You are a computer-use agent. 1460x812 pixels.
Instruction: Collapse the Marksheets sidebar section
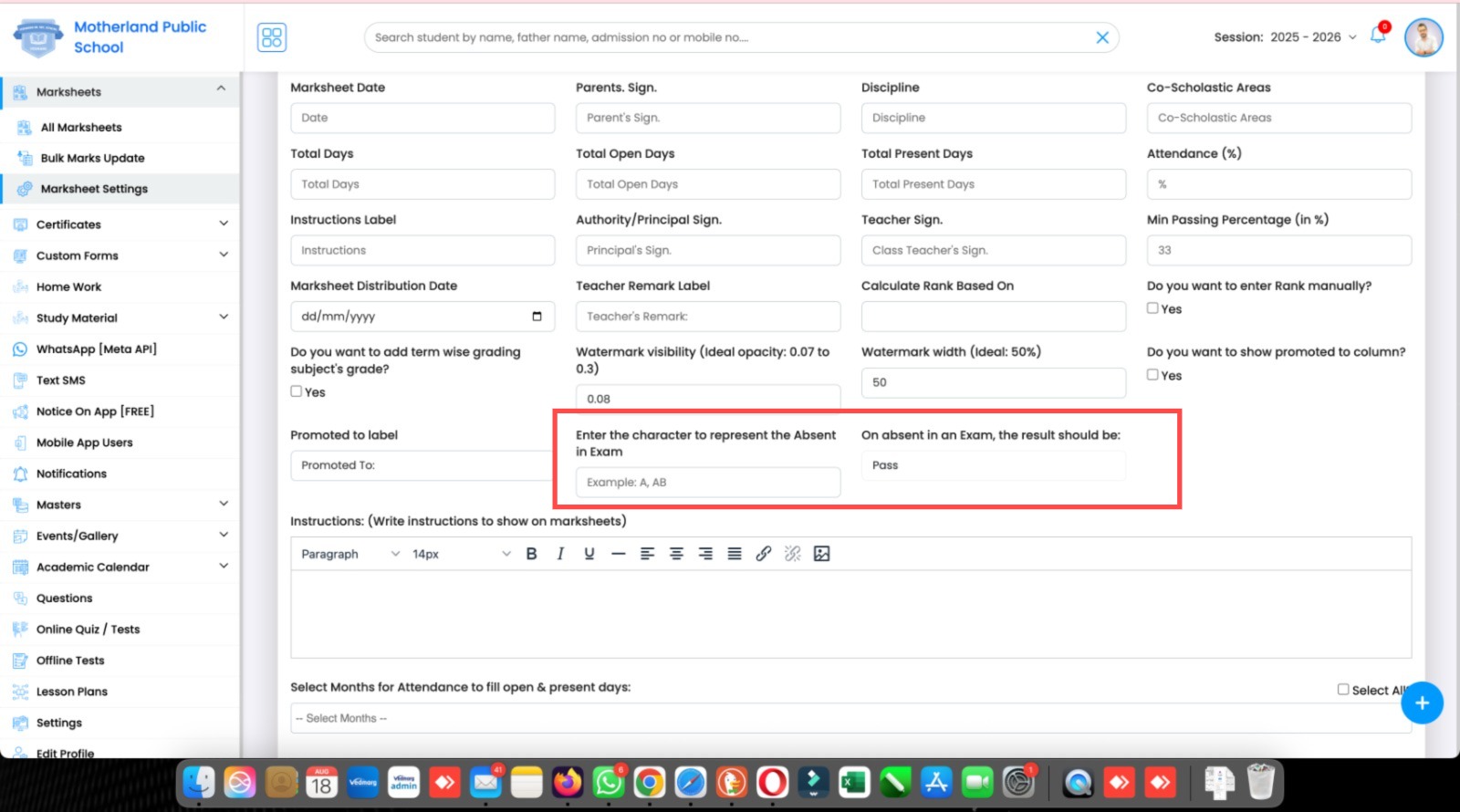[x=221, y=88]
